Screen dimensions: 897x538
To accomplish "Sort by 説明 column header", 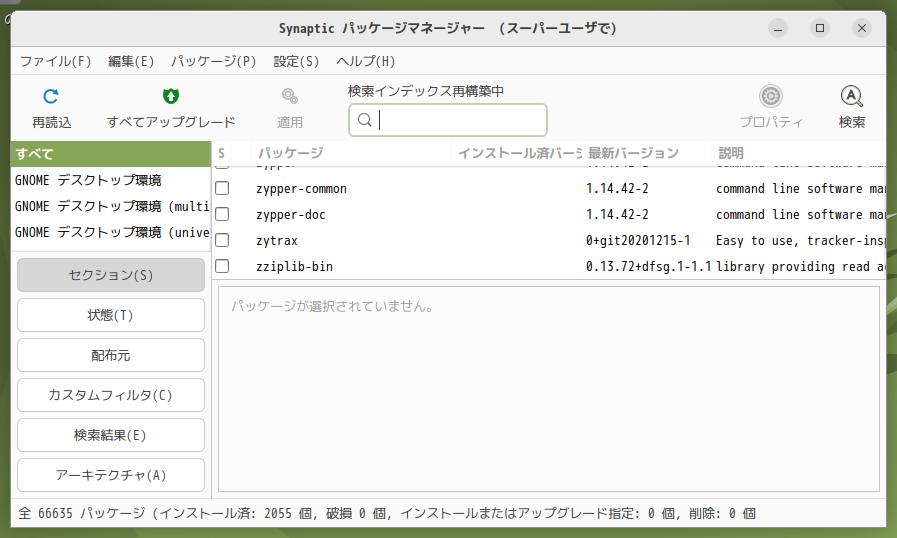I will (x=799, y=153).
